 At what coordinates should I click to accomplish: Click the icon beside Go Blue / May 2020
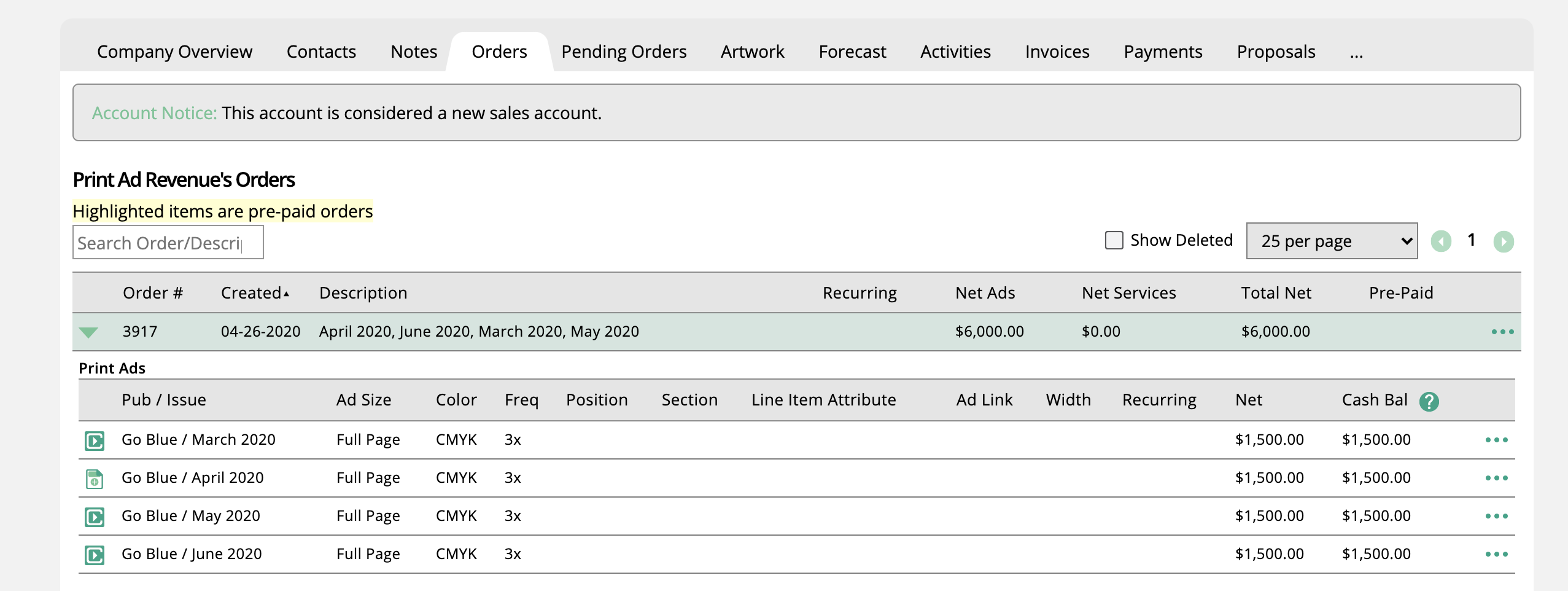94,517
